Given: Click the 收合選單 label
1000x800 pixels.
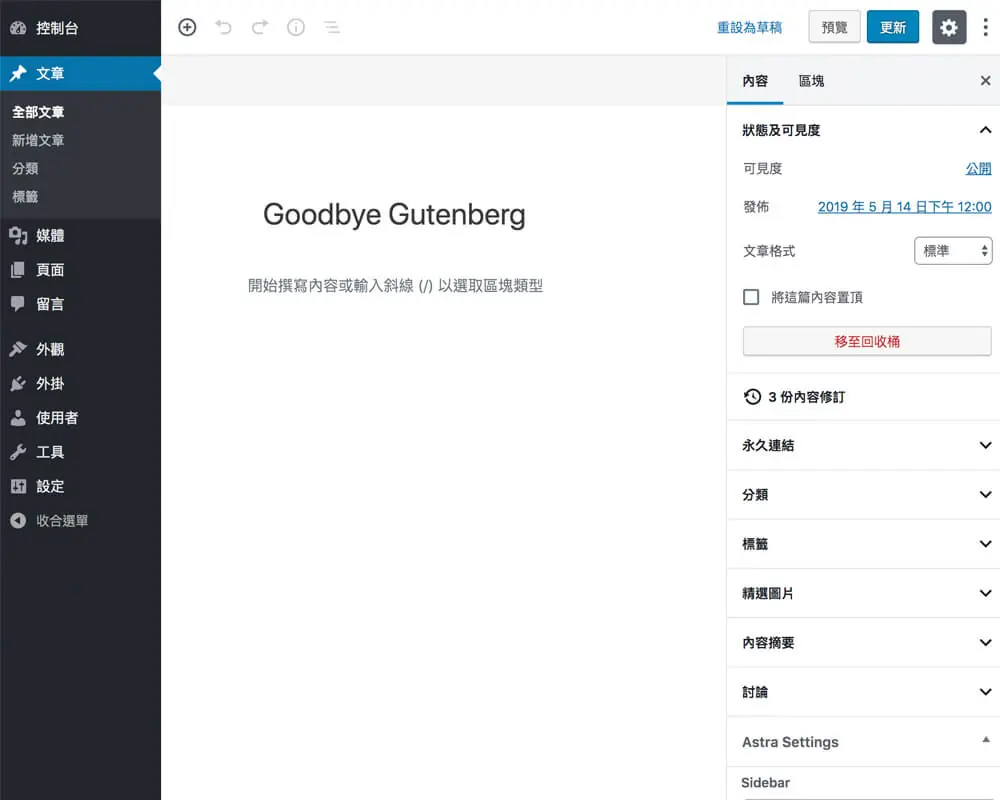Looking at the screenshot, I should pos(62,521).
